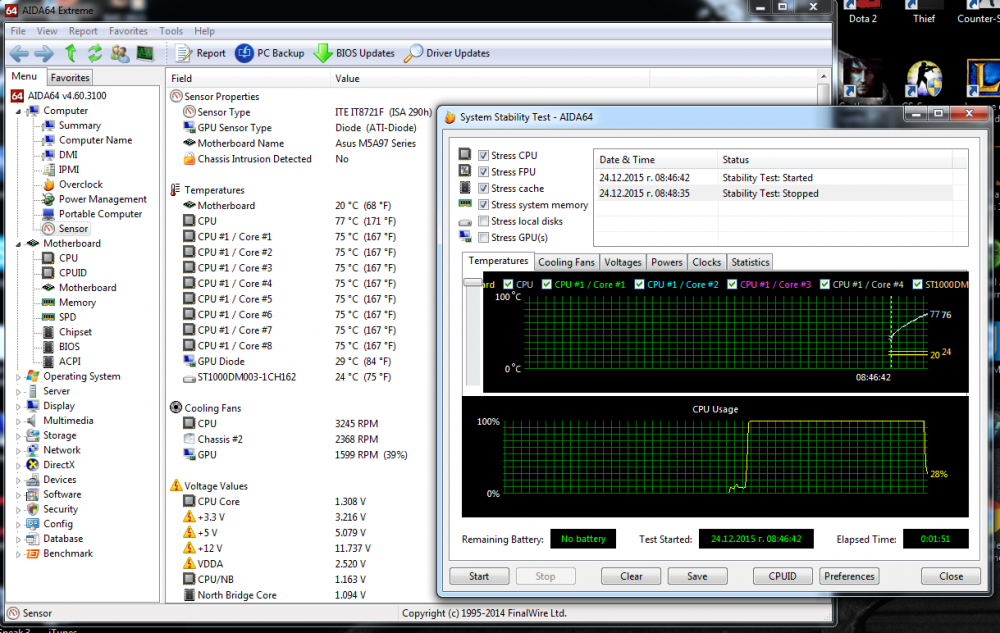Expand the Display tree node
The width and height of the screenshot is (1000, 633).
pos(18,406)
